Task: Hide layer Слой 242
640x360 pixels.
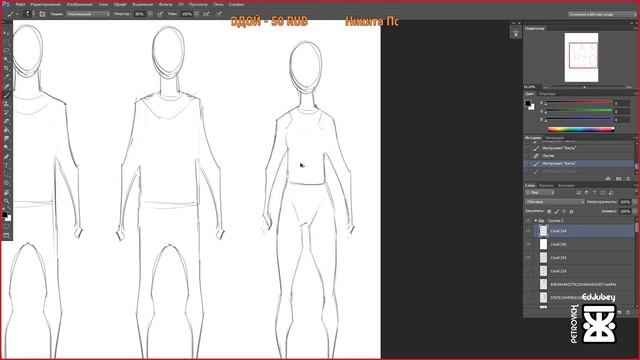Action: coord(529,258)
